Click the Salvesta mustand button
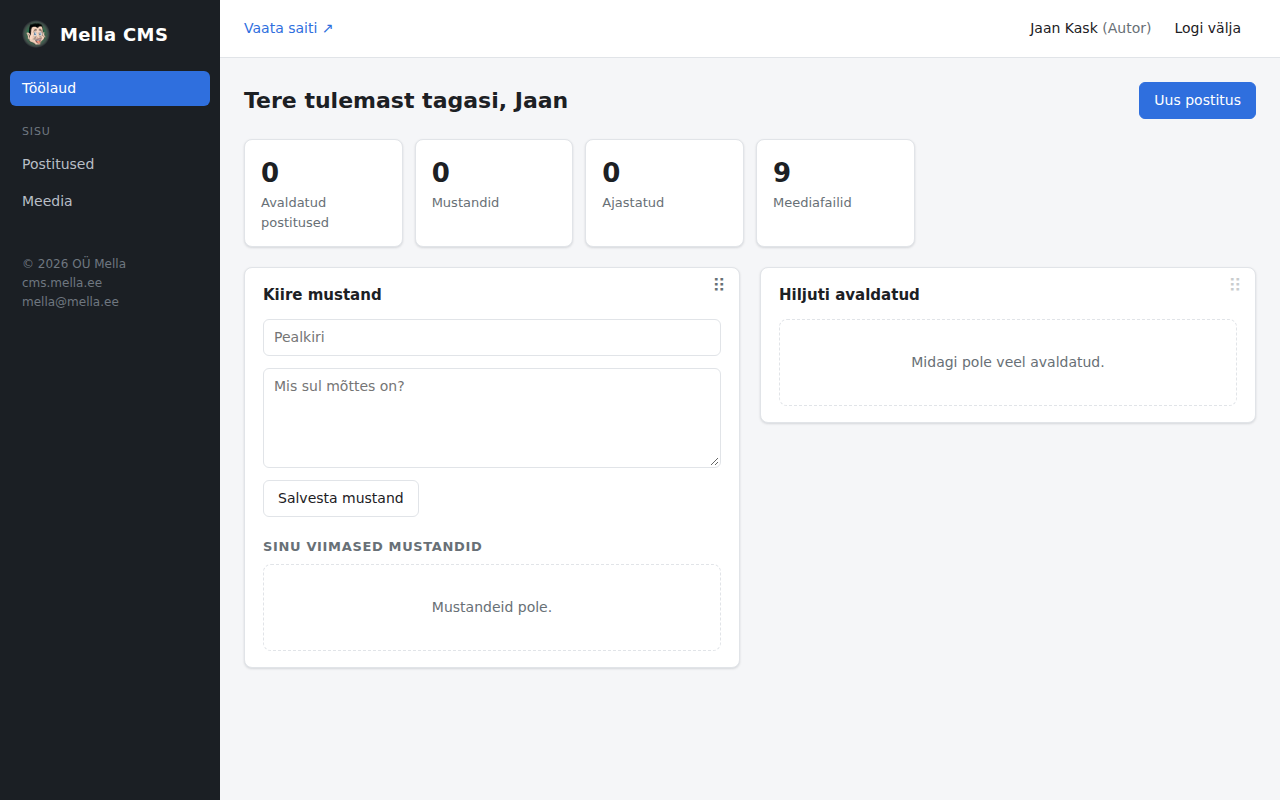1280x800 pixels. pos(341,498)
